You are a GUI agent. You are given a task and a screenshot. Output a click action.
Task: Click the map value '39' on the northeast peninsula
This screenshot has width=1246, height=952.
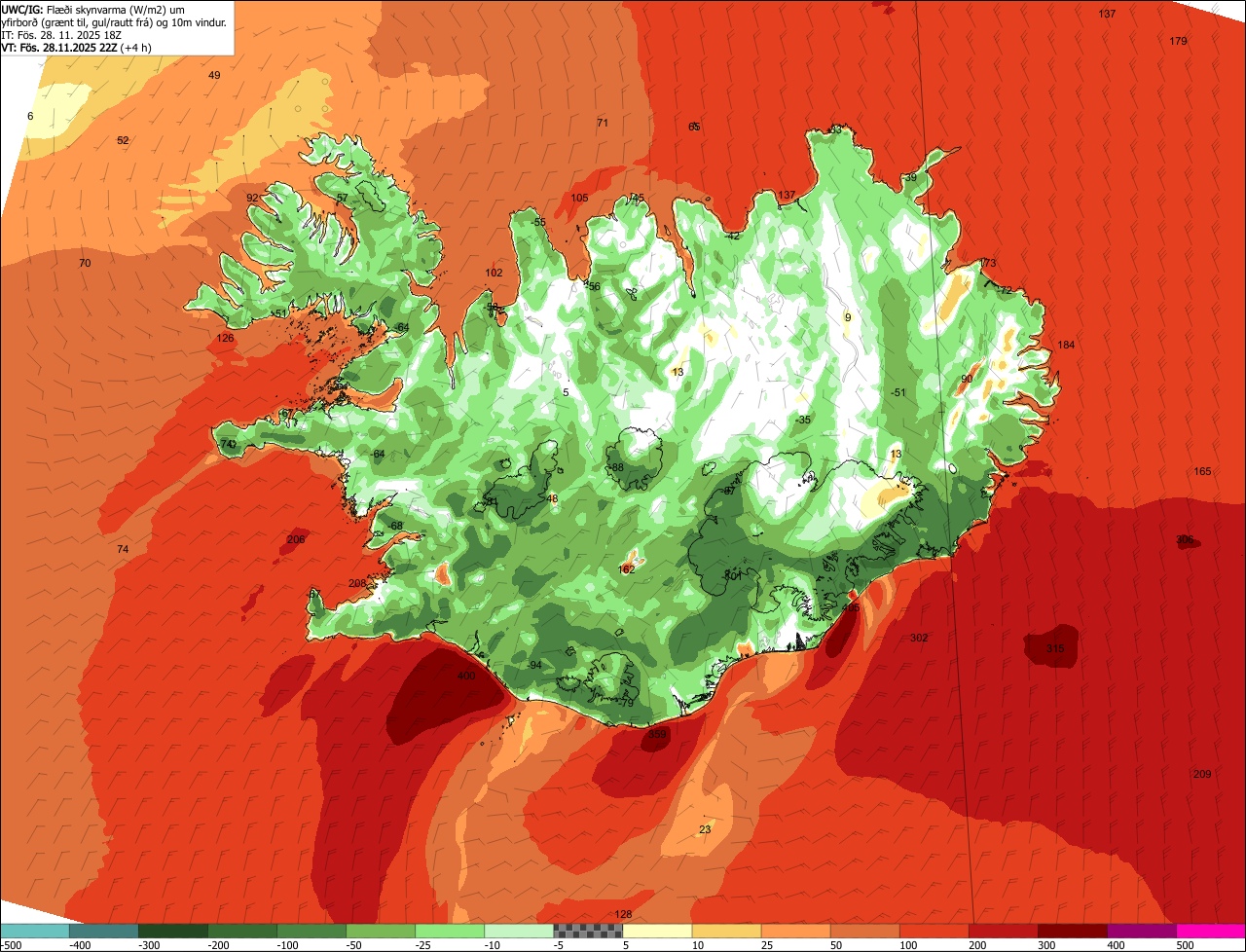pos(910,177)
